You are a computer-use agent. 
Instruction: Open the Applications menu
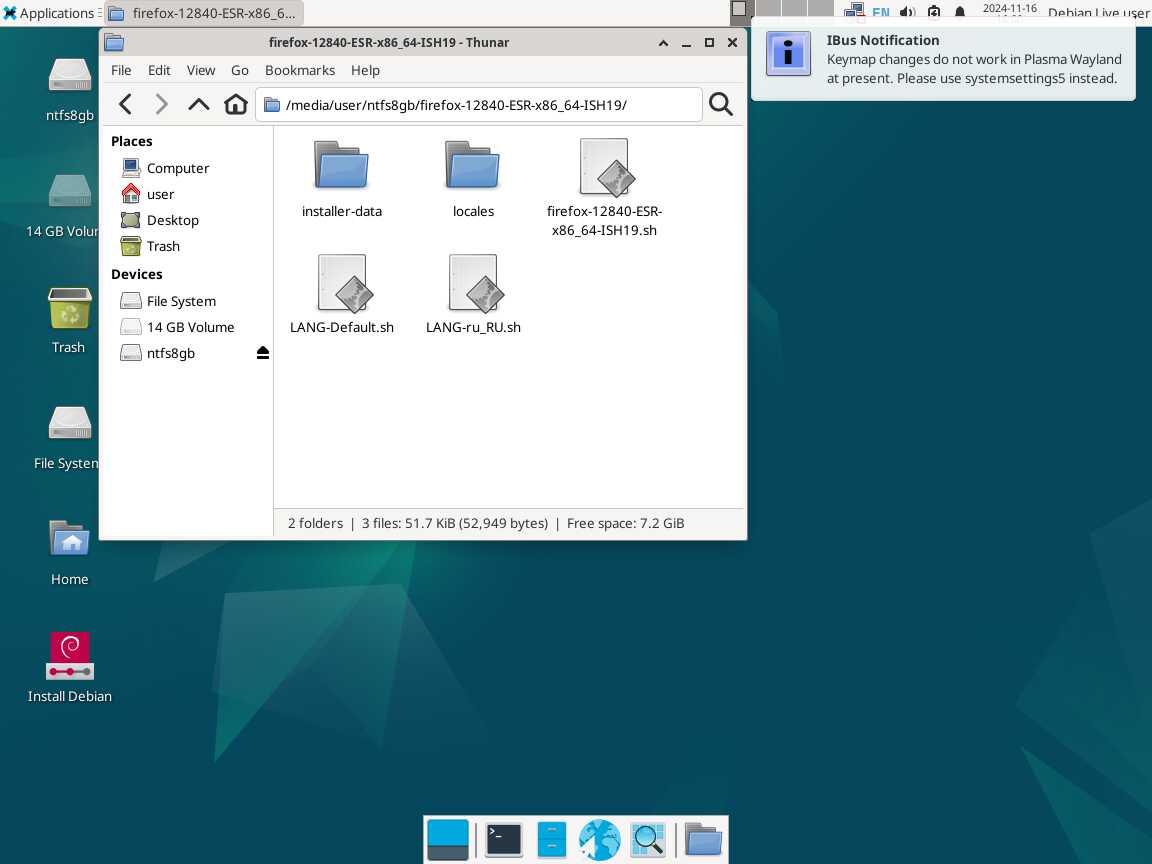[51, 12]
